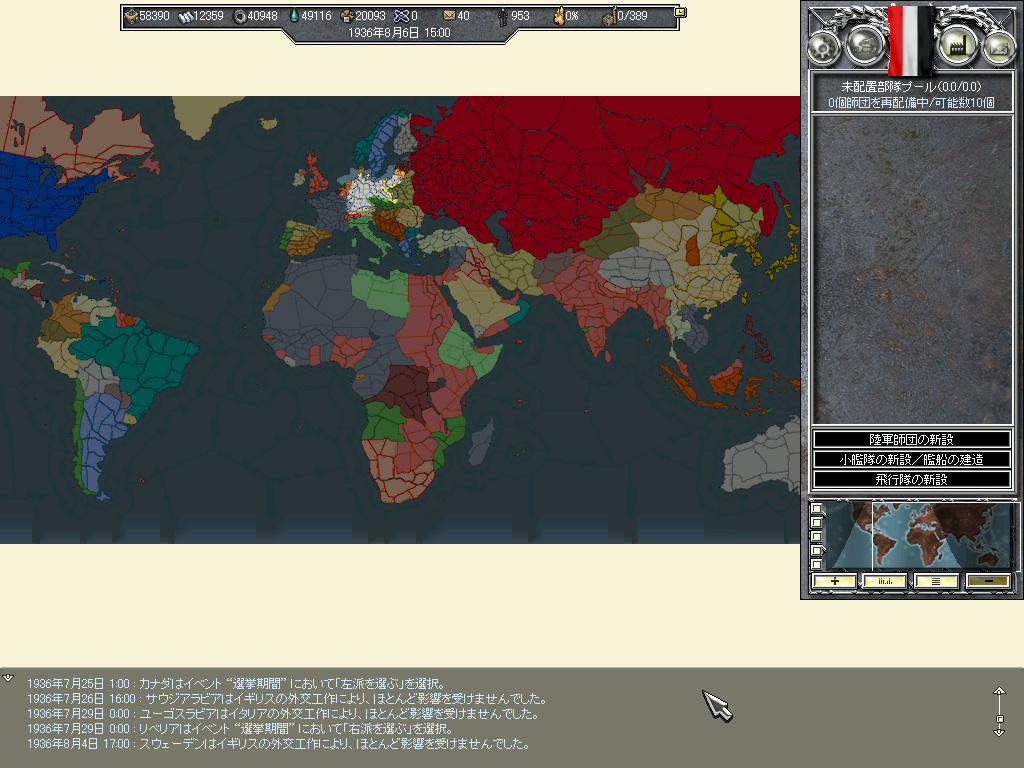Image resolution: width=1024 pixels, height=768 pixels.
Task: Click the energy icon beside 58390
Action: pos(131,16)
